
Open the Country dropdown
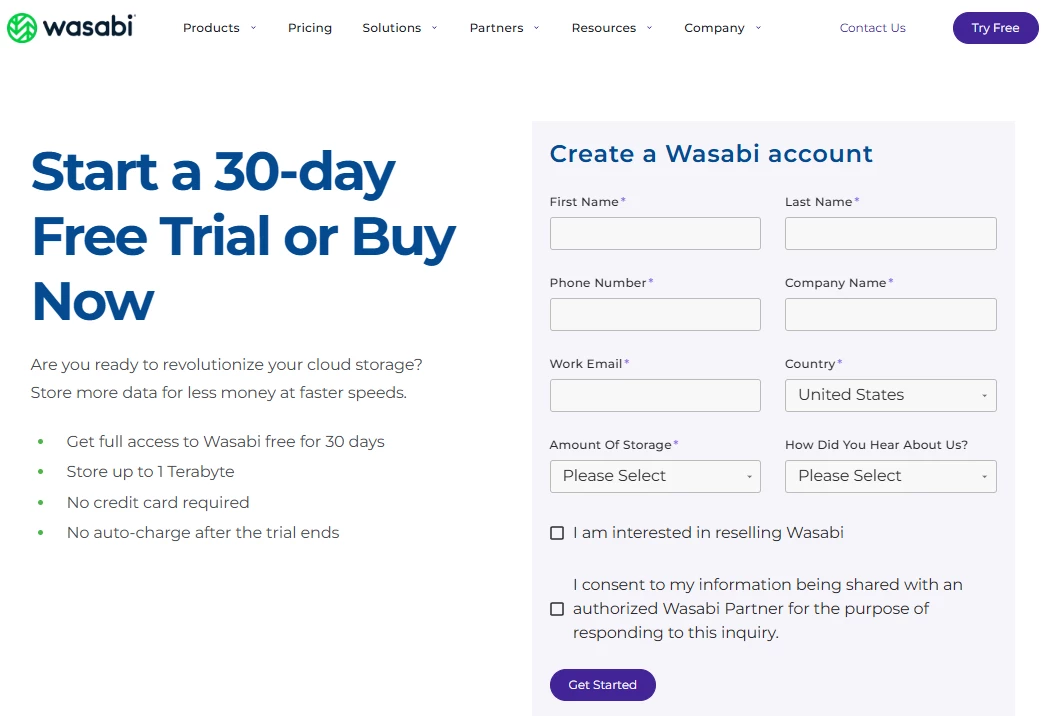pyautogui.click(x=890, y=395)
